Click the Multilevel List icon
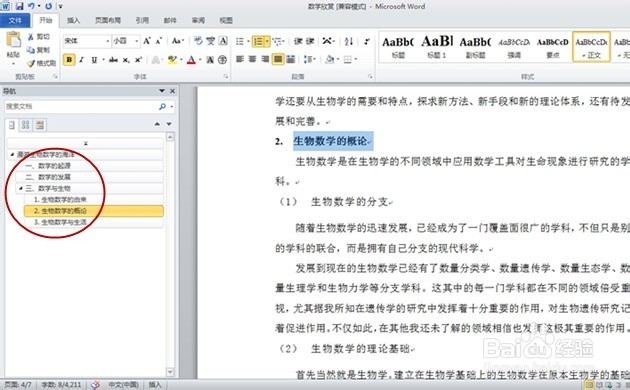Viewport: 630px width, 390px height. tap(276, 41)
